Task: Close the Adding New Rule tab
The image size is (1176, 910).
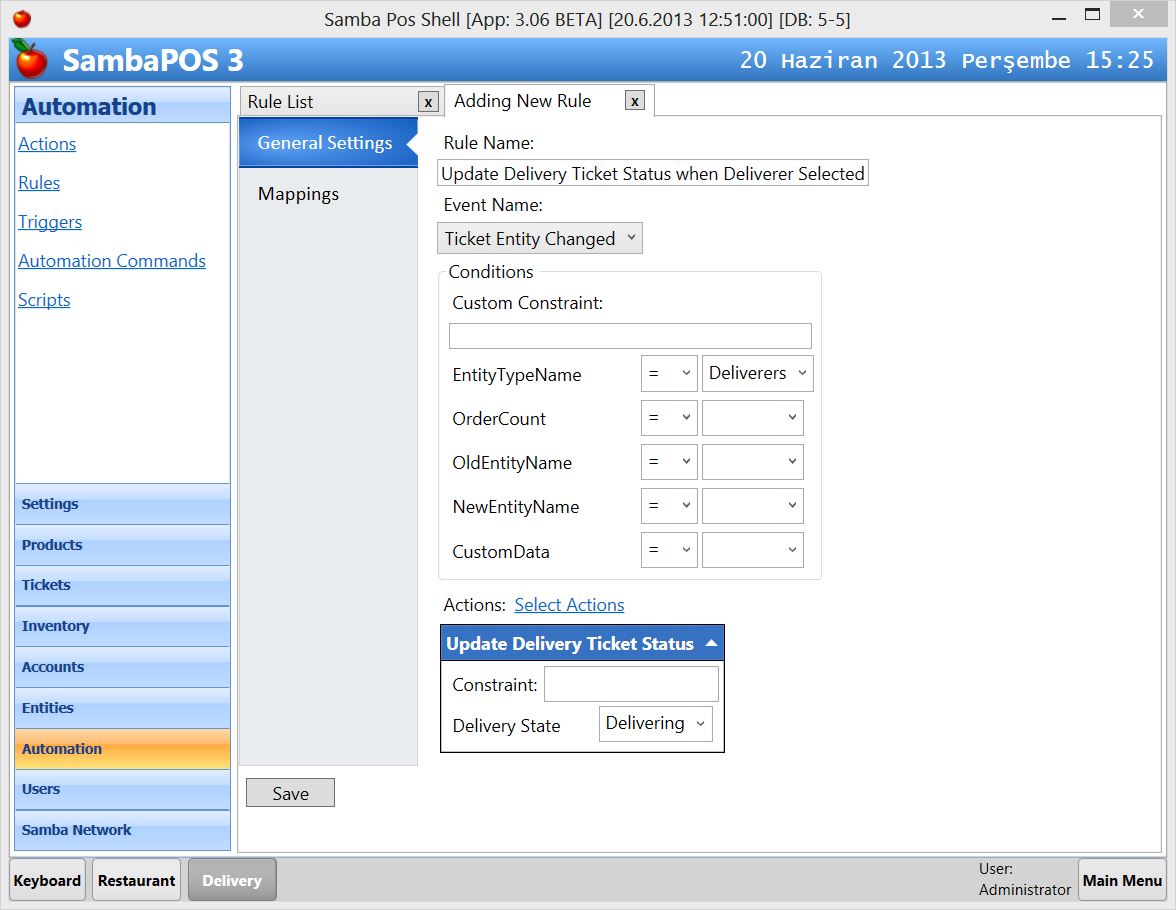Action: pyautogui.click(x=636, y=101)
